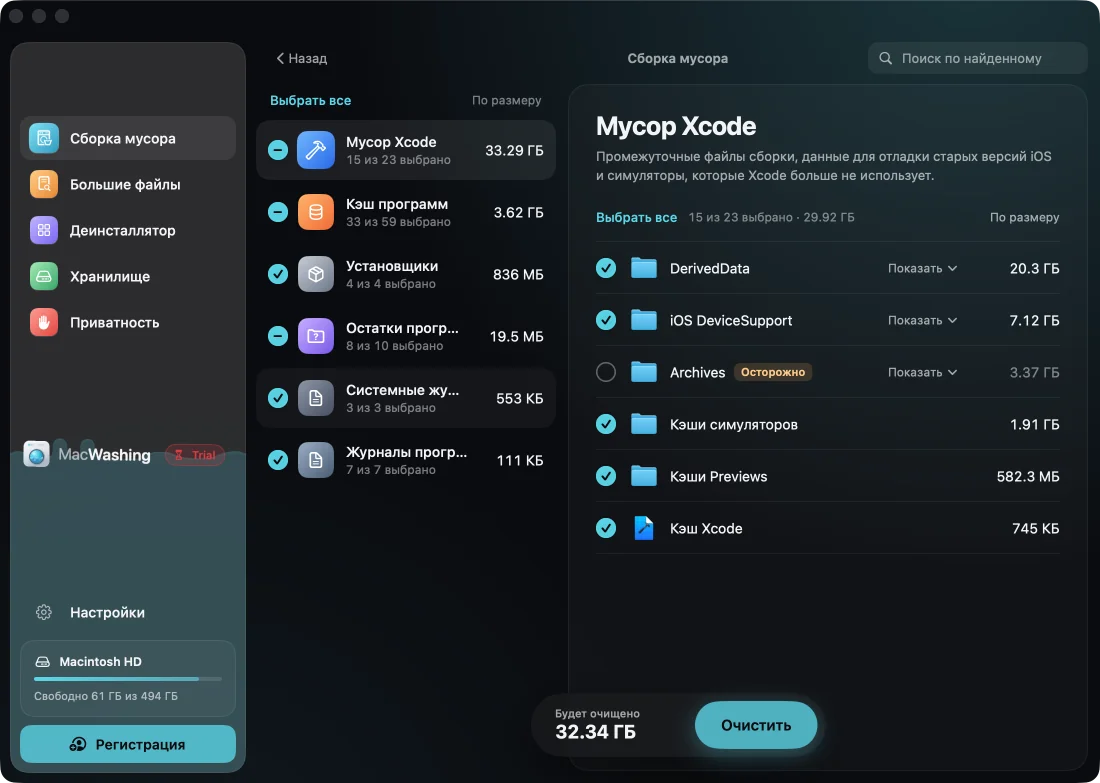The image size is (1100, 783).
Task: Expand Показать for Archives
Action: click(x=922, y=372)
